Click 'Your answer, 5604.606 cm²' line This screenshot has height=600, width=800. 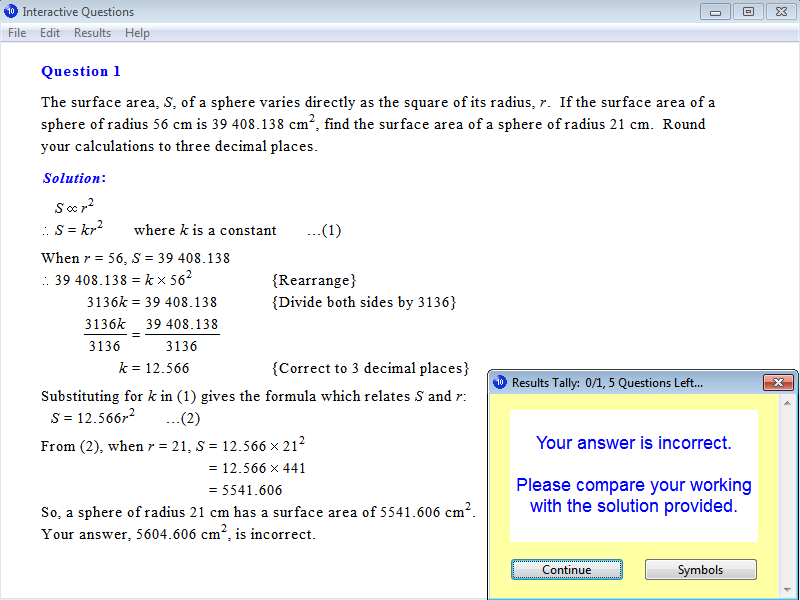(179, 533)
